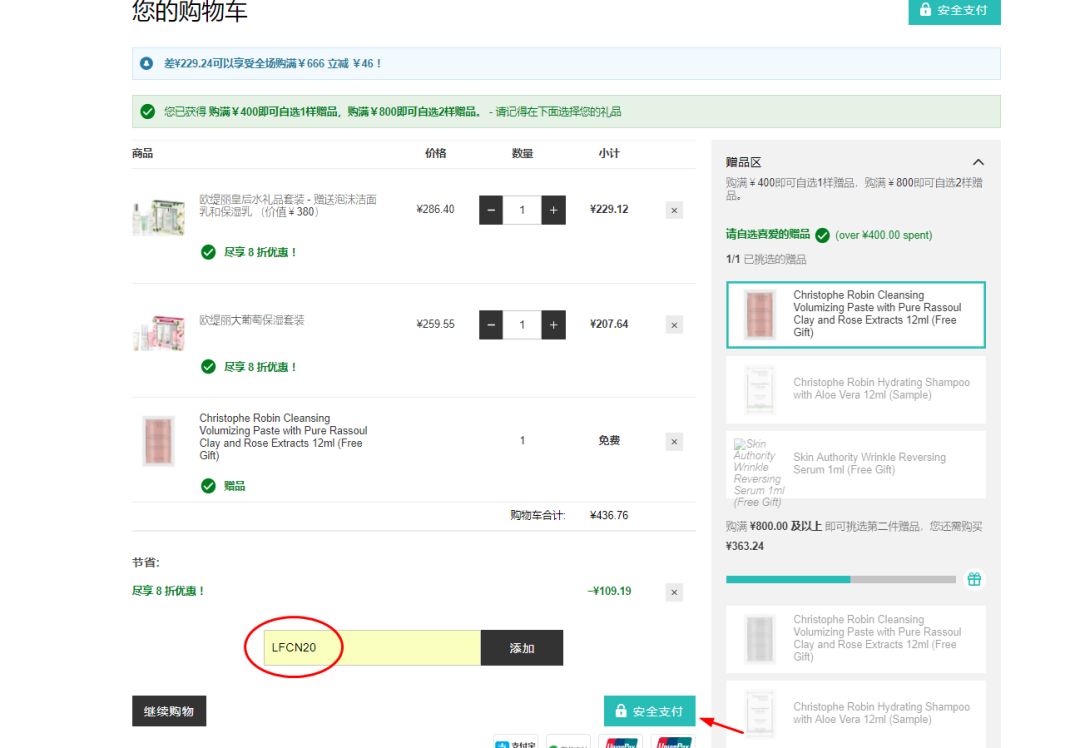This screenshot has width=1080, height=748.
Task: Select the LFCN20 discount code input field
Action: coord(372,647)
